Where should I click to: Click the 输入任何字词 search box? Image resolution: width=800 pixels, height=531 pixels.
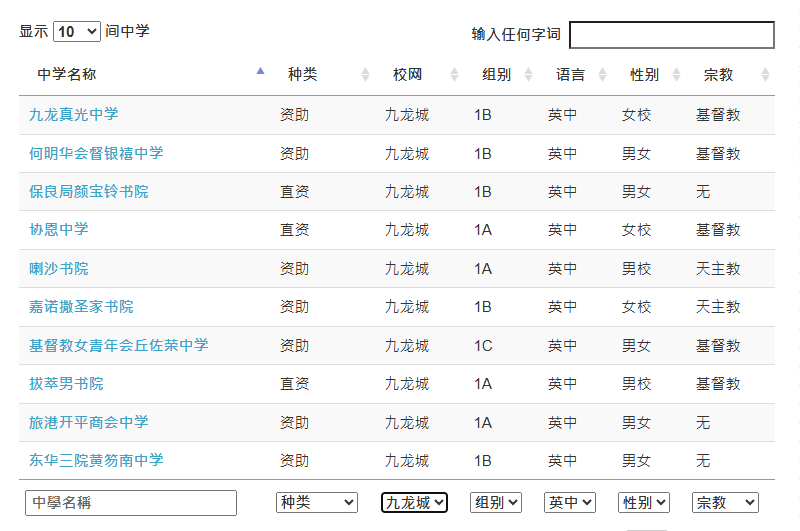click(x=672, y=35)
